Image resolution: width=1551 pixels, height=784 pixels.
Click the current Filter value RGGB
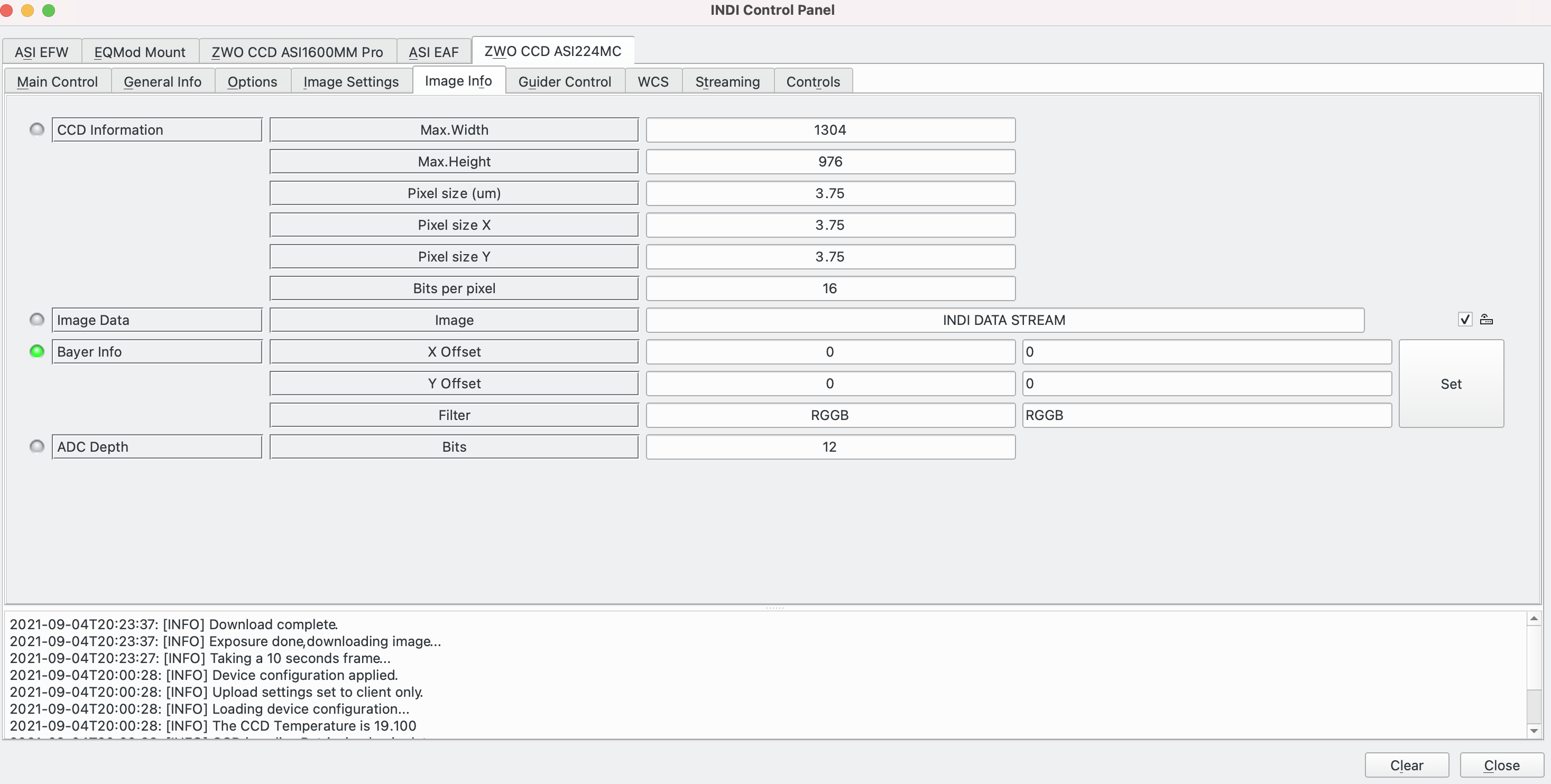[830, 415]
